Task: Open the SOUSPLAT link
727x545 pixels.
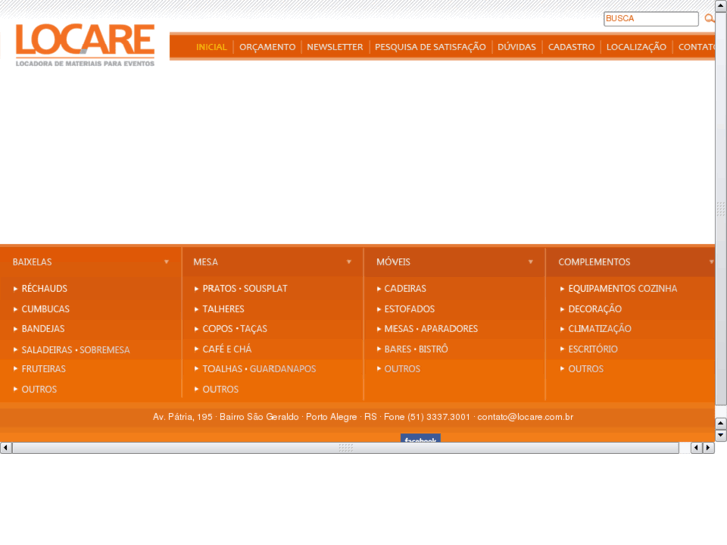Action: (266, 289)
